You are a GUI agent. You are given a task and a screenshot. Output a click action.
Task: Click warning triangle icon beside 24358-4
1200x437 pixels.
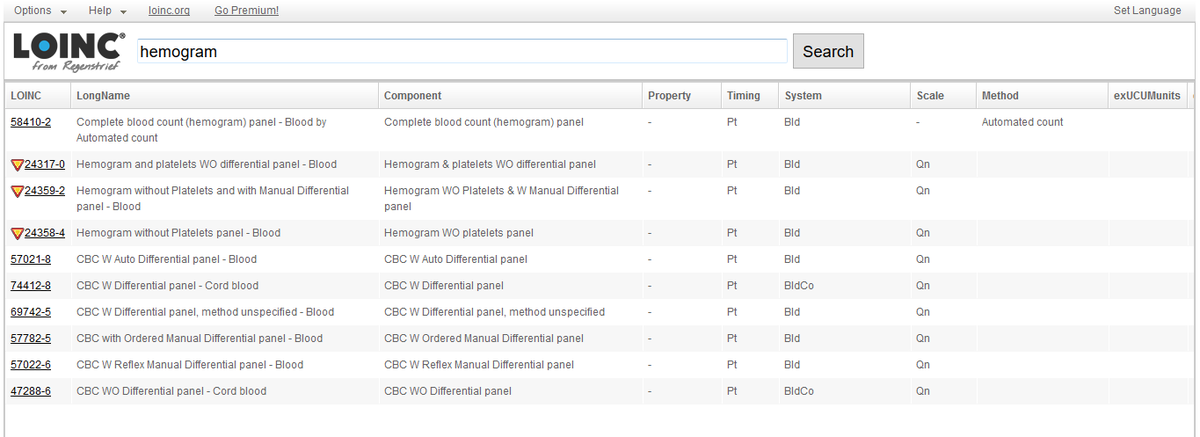(x=17, y=233)
